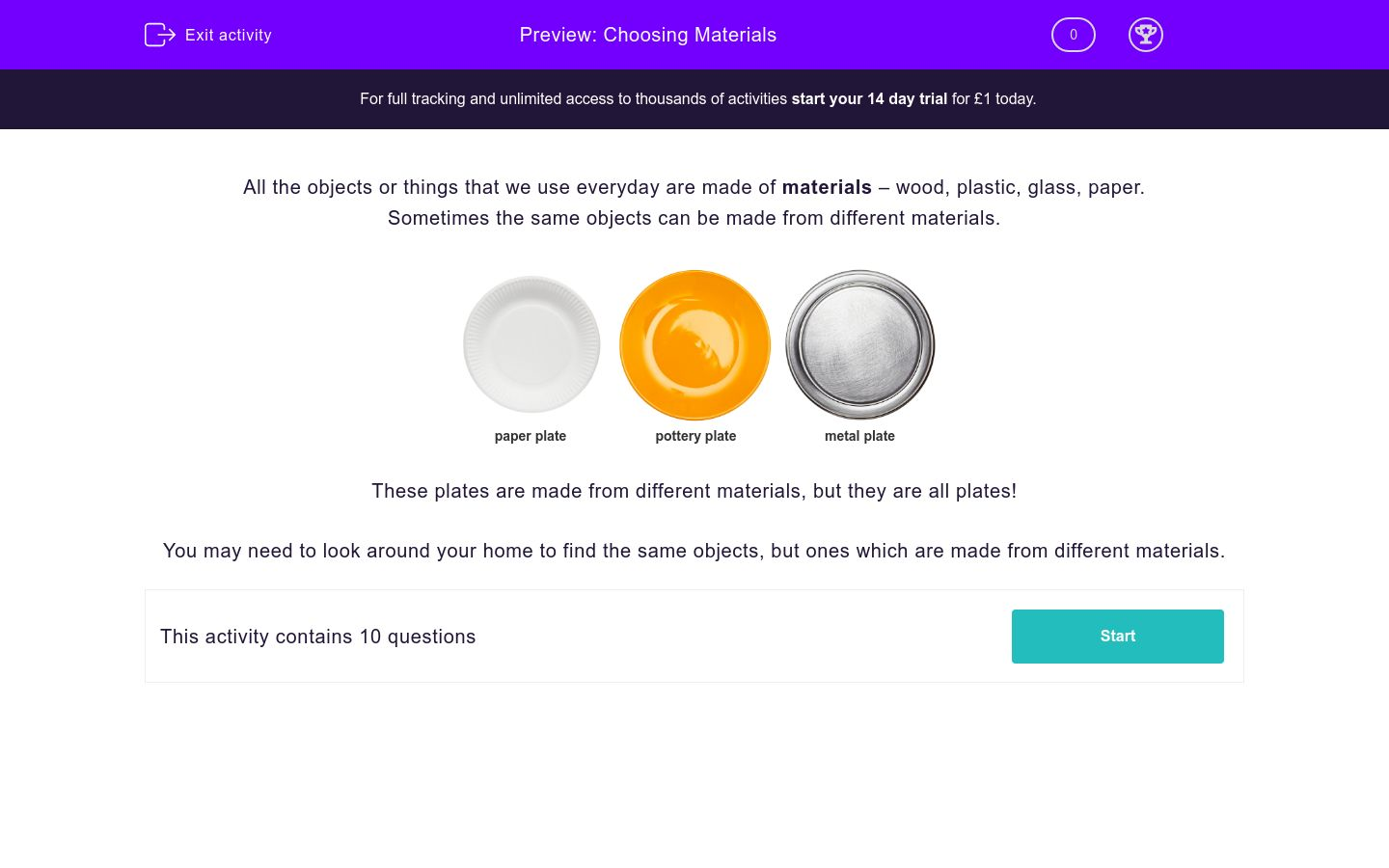This screenshot has width=1389, height=868.
Task: Click 'This activity contains 10 questions' text
Action: (x=318, y=637)
